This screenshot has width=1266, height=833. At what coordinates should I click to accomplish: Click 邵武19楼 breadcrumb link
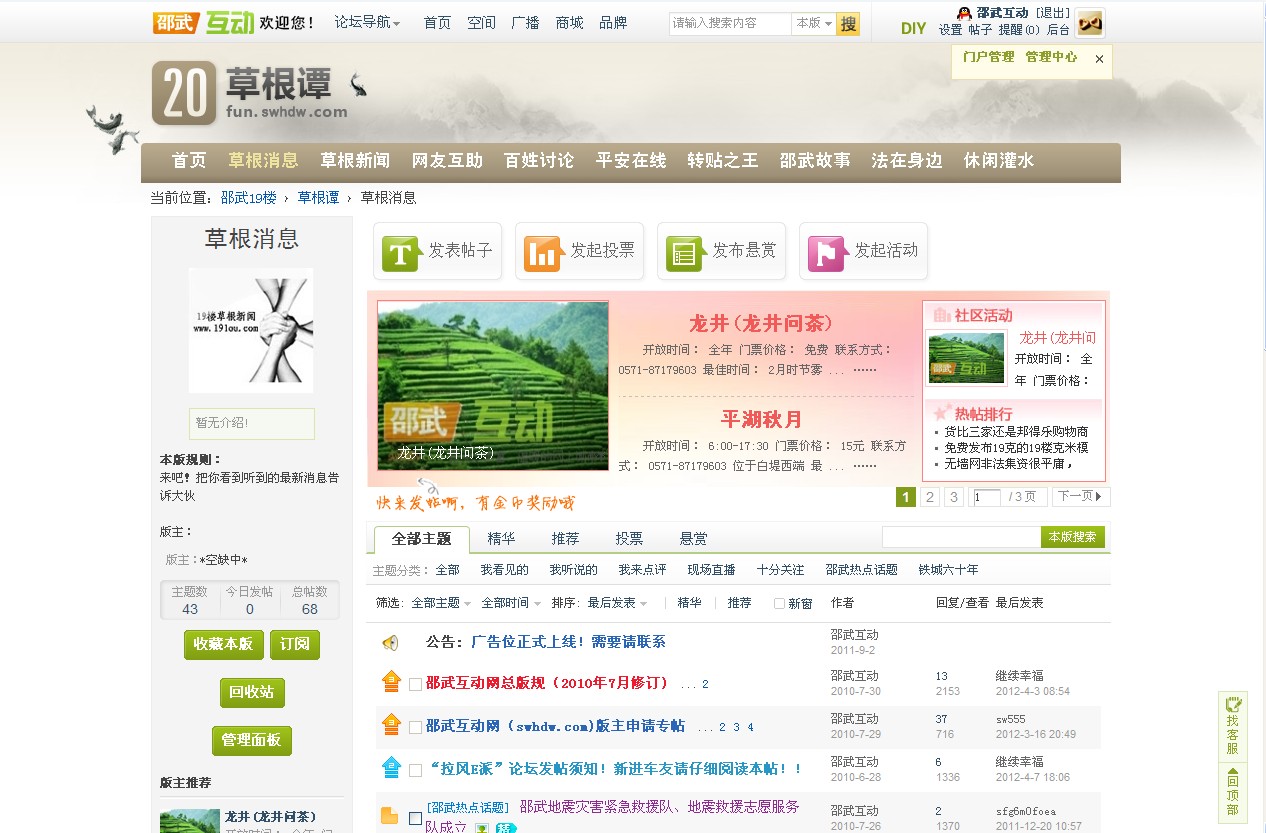[x=248, y=198]
